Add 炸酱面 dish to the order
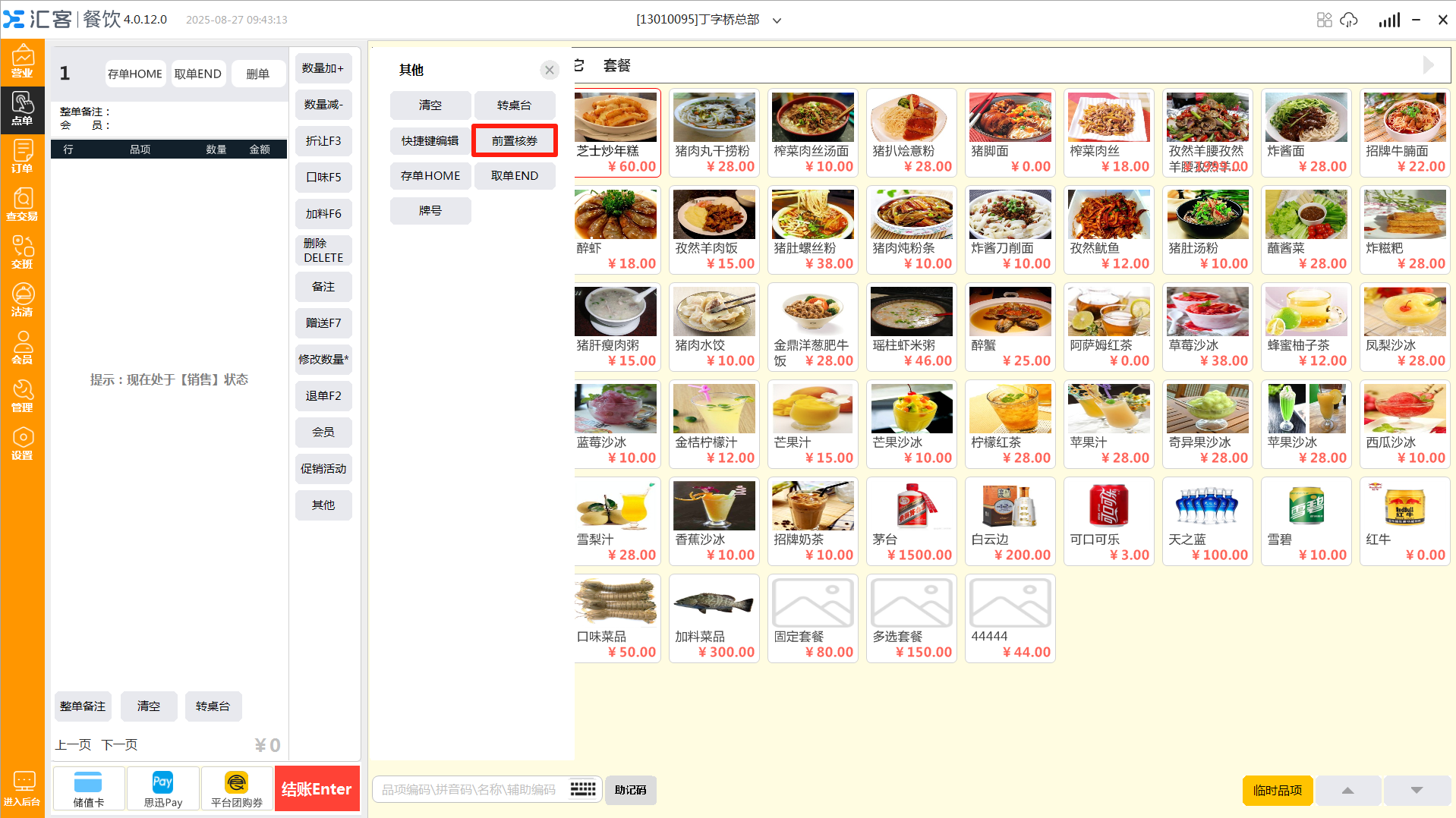This screenshot has height=818, width=1456. click(1306, 133)
